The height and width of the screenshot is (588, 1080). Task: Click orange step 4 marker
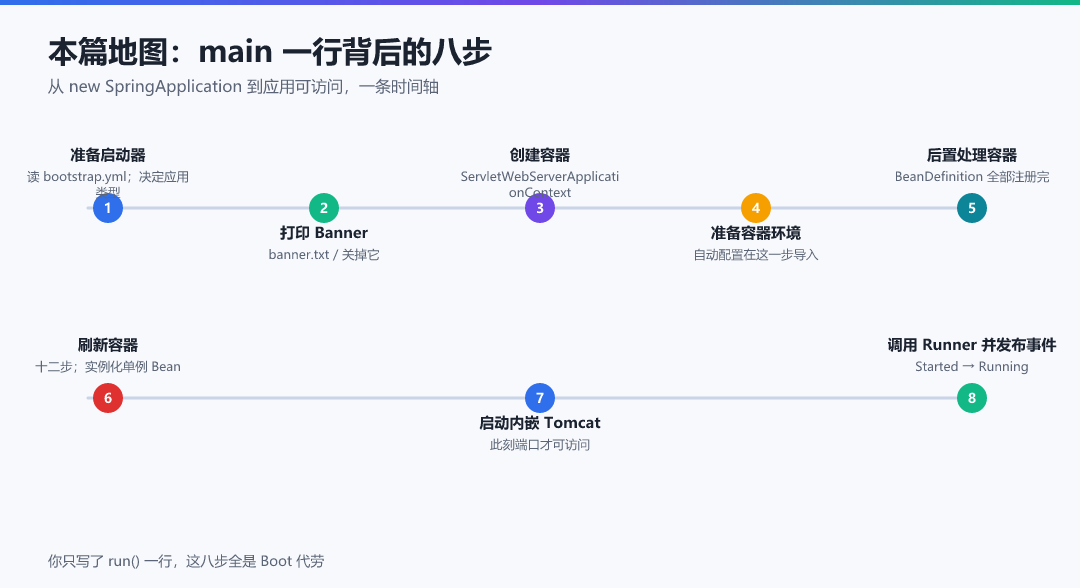756,208
